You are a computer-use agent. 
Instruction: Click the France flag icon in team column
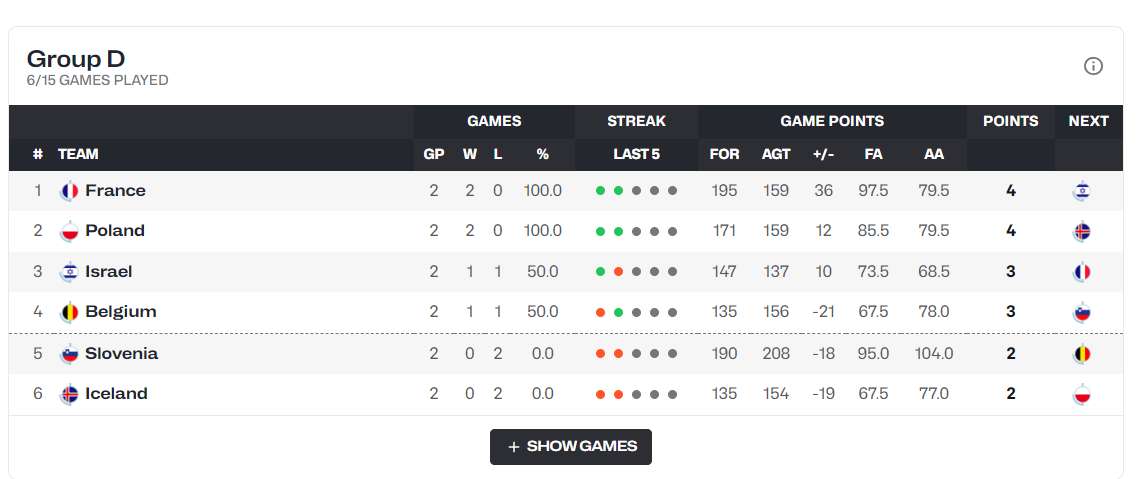[x=69, y=191]
